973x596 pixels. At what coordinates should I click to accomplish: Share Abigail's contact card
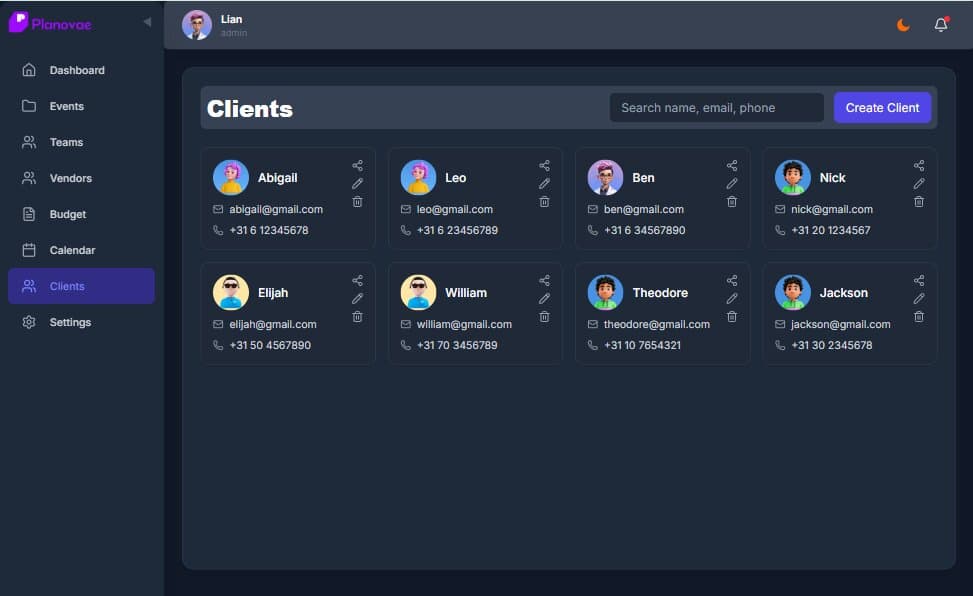(x=357, y=165)
